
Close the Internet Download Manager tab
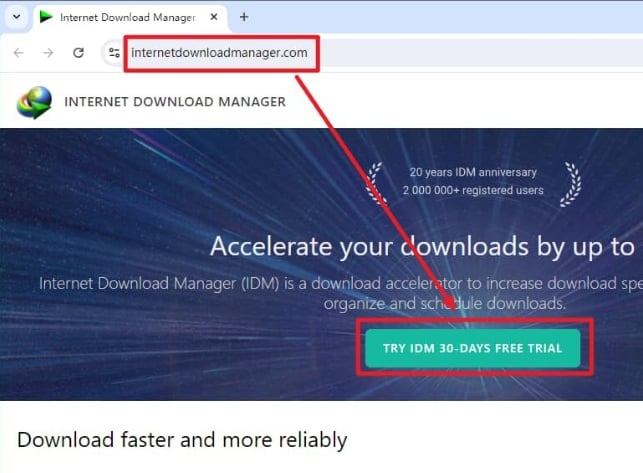pyautogui.click(x=214, y=17)
